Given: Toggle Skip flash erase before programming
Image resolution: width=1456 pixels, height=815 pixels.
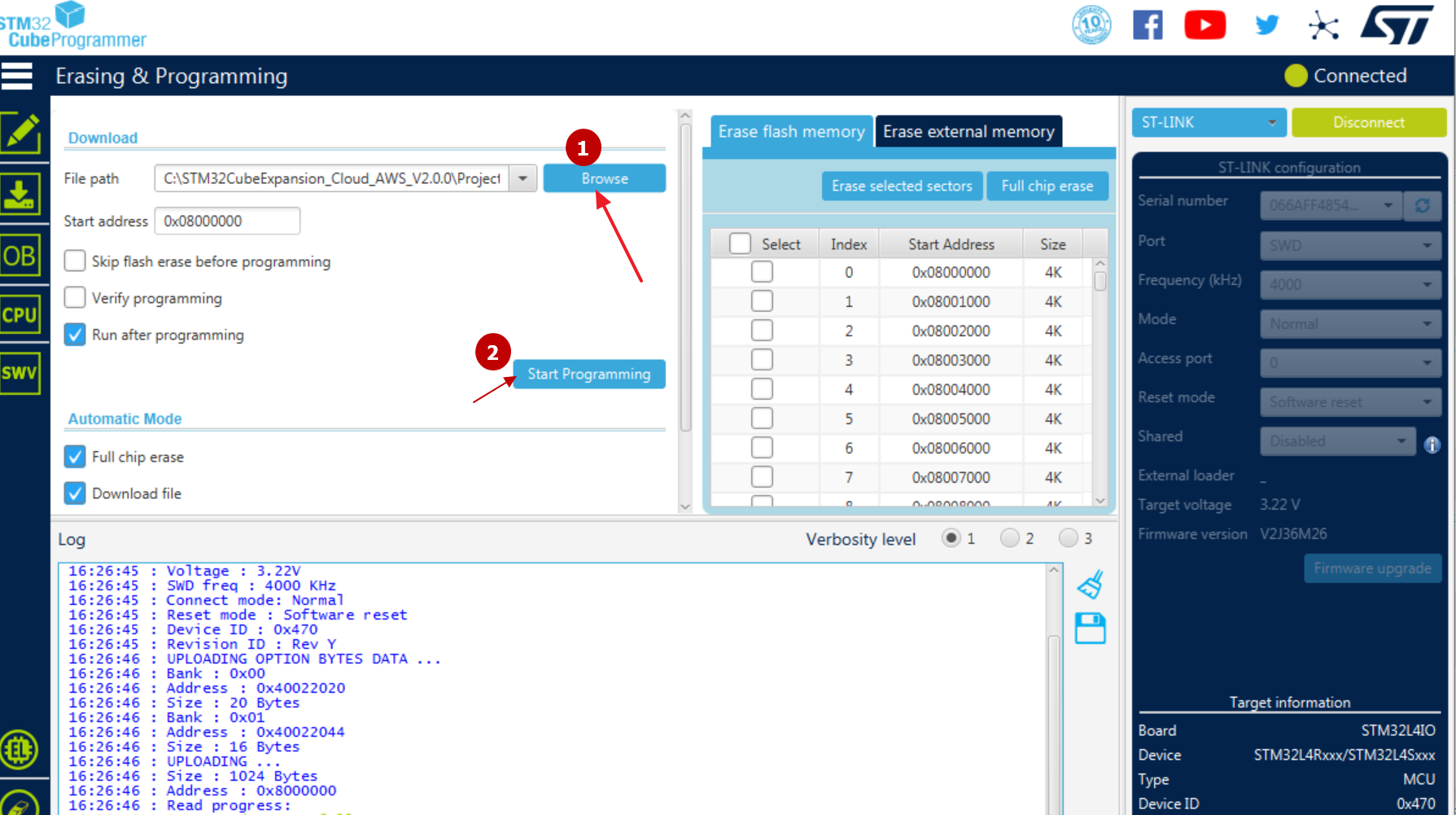Looking at the screenshot, I should (x=75, y=261).
